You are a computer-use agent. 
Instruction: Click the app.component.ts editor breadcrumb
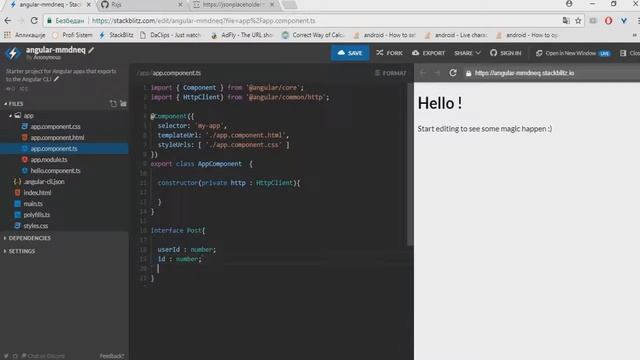(176, 73)
